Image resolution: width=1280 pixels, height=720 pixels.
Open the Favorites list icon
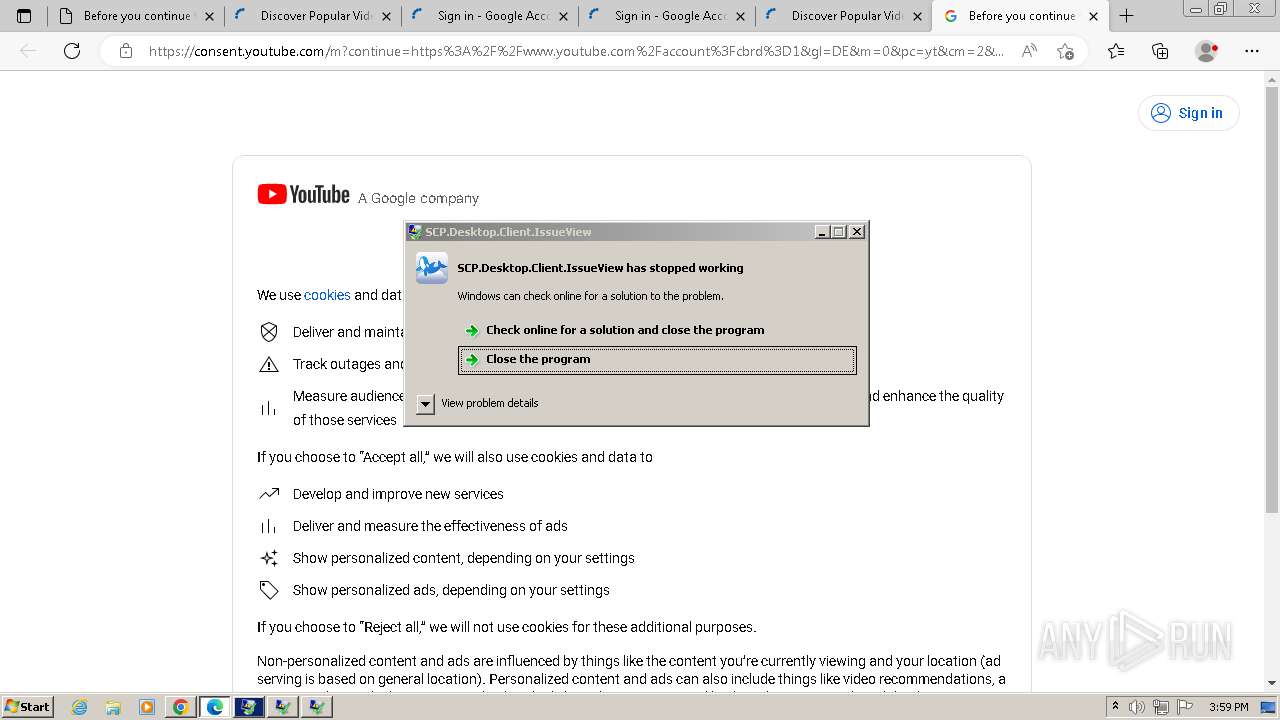click(x=1116, y=51)
